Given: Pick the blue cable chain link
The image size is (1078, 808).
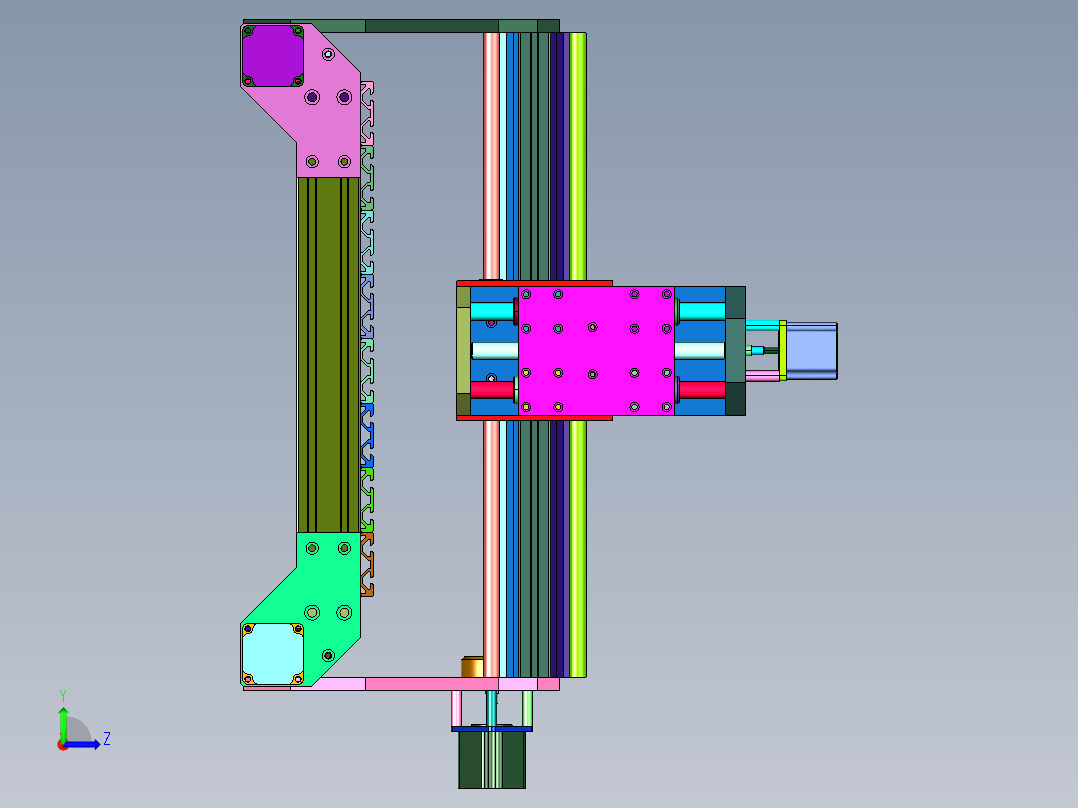Looking at the screenshot, I should 367,436.
